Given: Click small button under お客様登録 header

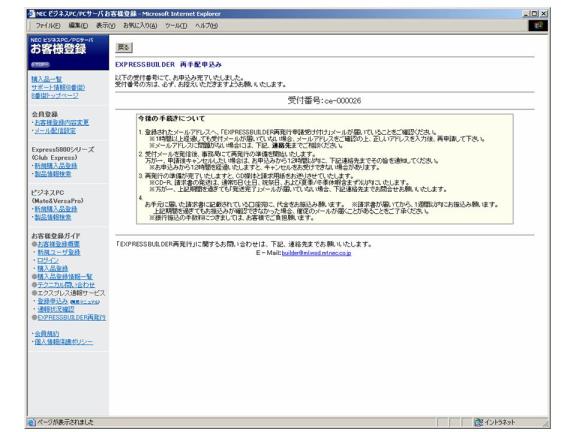Looking at the screenshot, I should point(40,64).
